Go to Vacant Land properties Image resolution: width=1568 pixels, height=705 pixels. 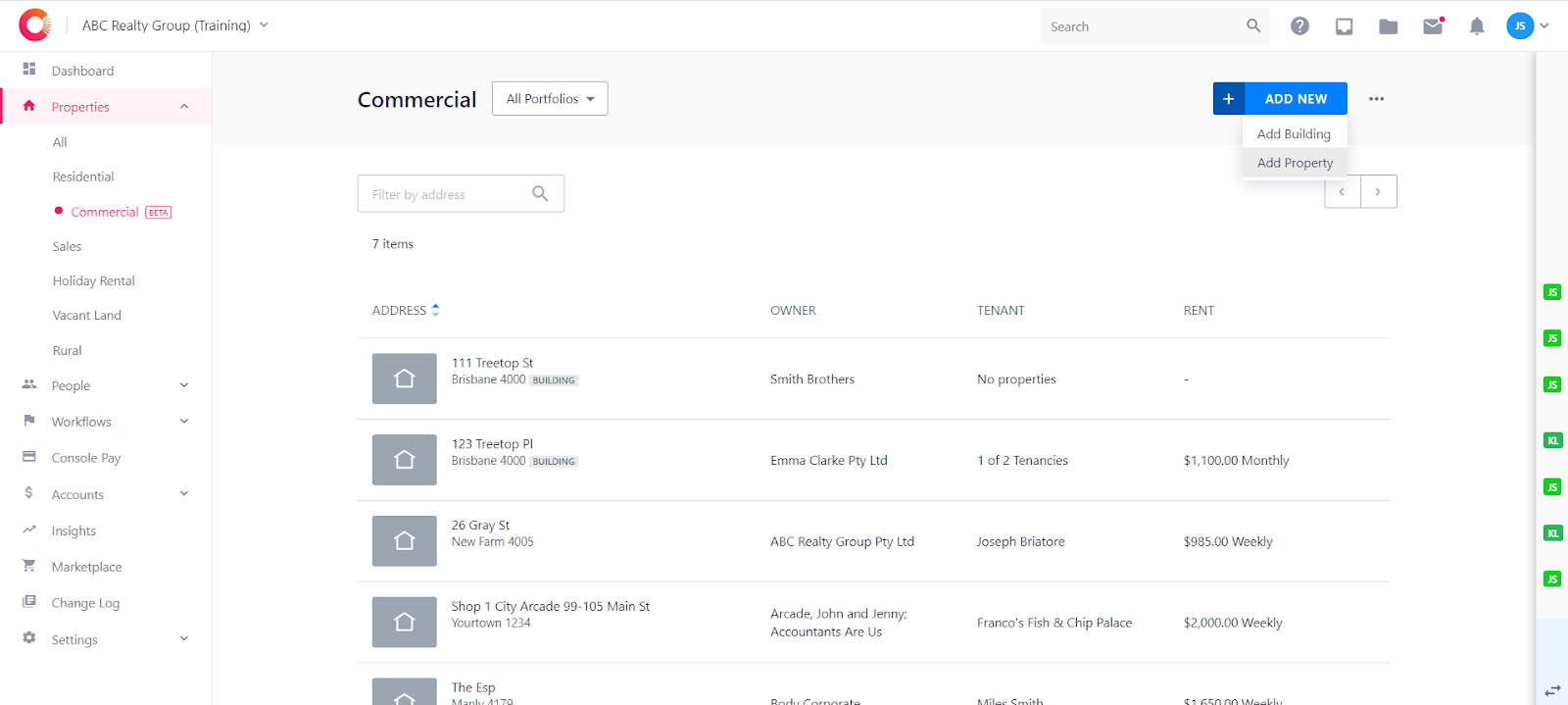[87, 315]
